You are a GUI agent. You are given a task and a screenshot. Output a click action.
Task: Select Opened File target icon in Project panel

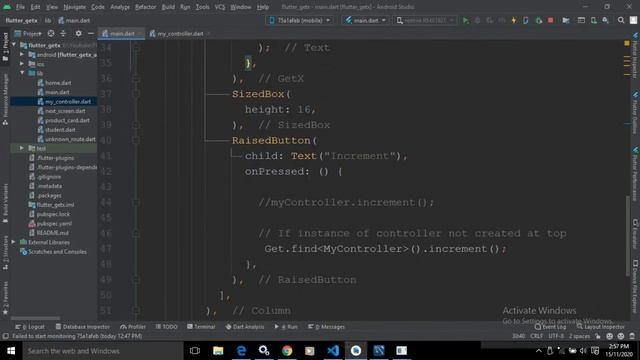click(51, 33)
